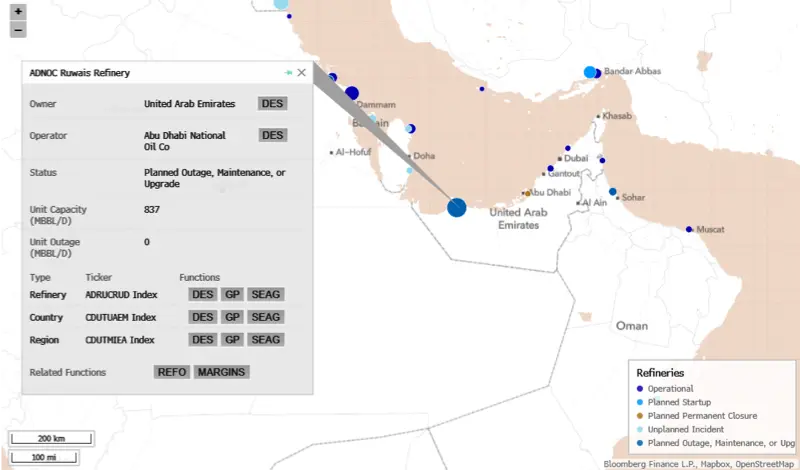
Task: Select the light blue Bandar Abbas marker
Action: click(590, 72)
